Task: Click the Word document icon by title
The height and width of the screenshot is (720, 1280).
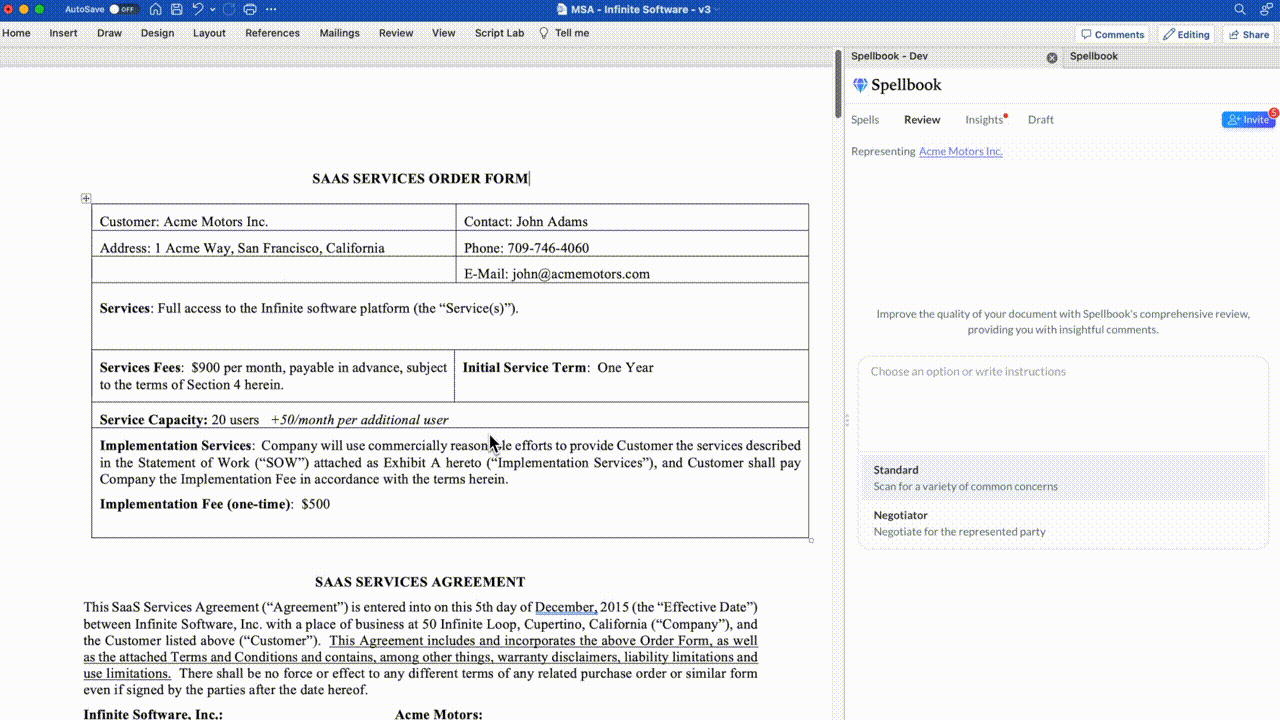Action: 562,9
